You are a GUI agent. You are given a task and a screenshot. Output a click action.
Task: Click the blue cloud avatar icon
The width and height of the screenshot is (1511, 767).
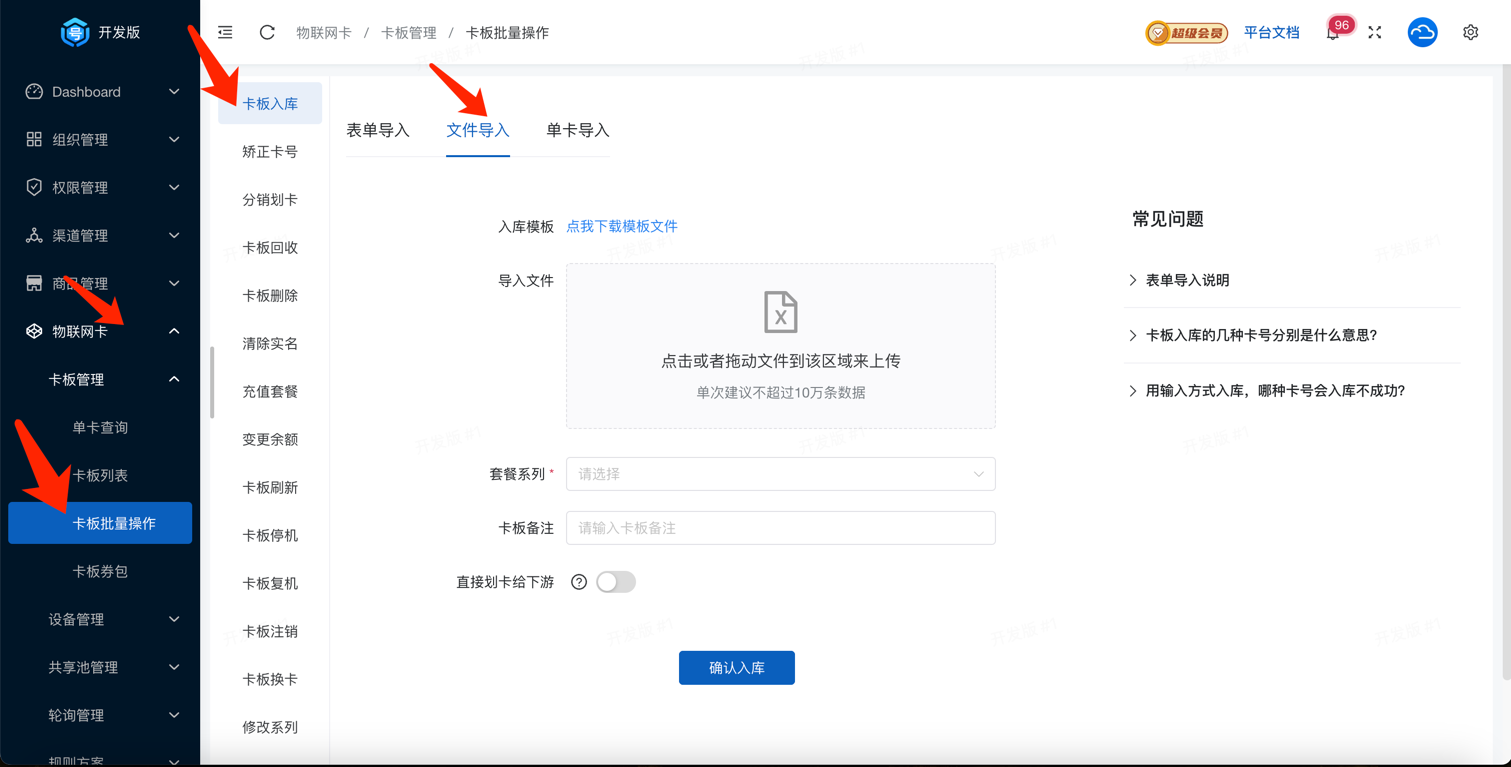click(1422, 33)
